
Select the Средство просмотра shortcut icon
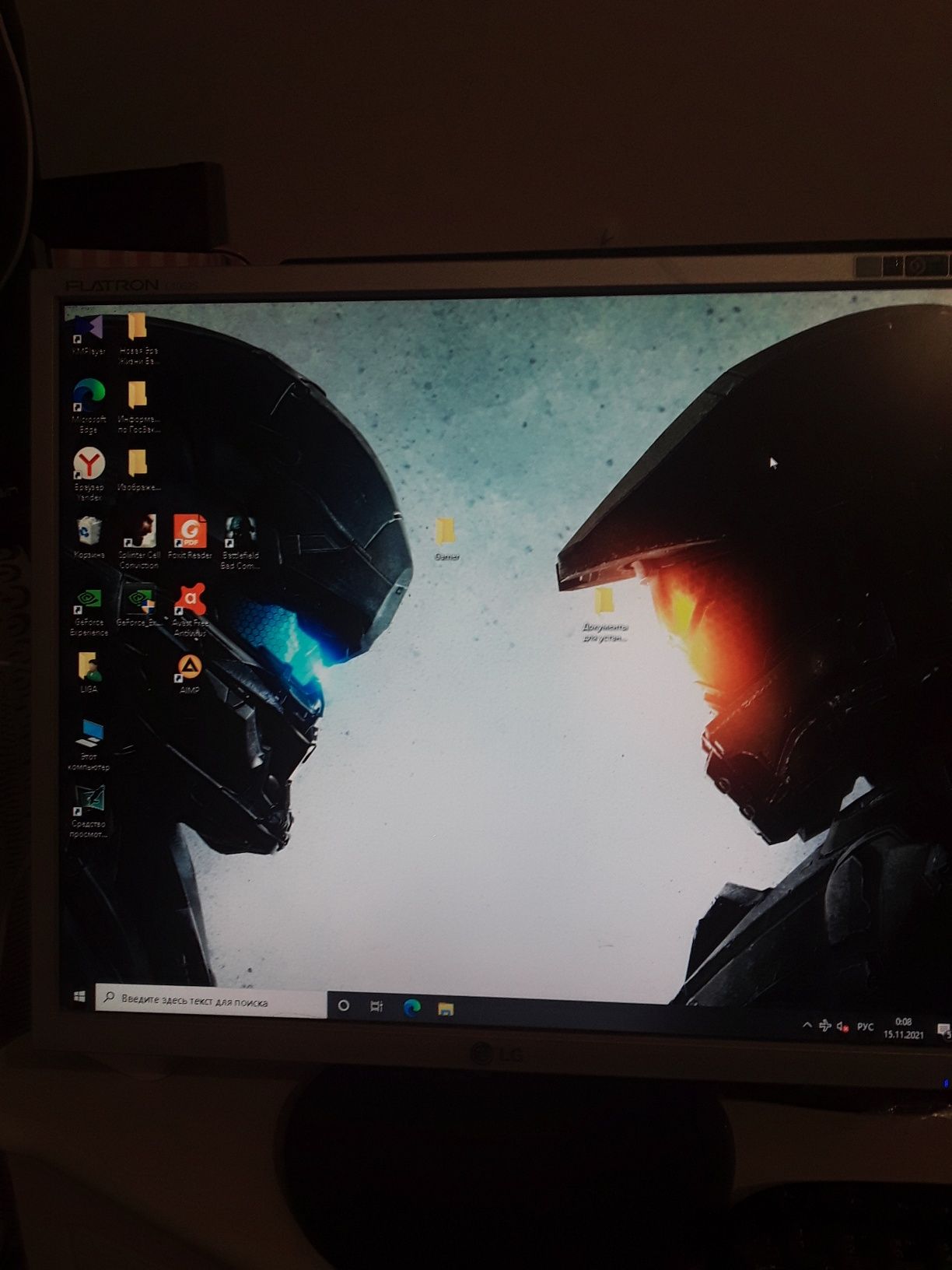(x=89, y=812)
